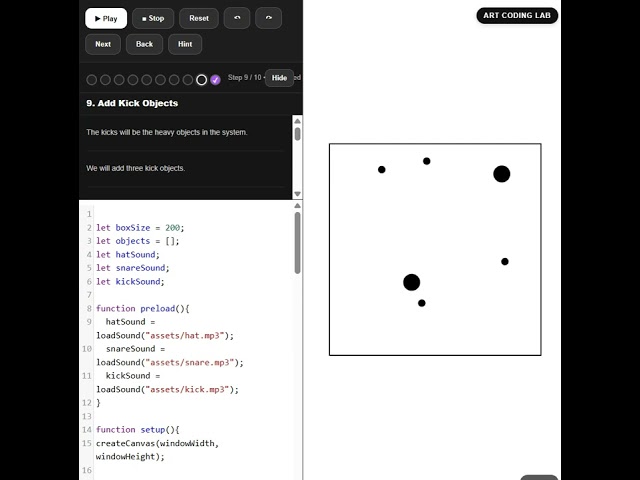This screenshot has width=640, height=480.
Task: Go Back to previous step
Action: click(x=144, y=44)
